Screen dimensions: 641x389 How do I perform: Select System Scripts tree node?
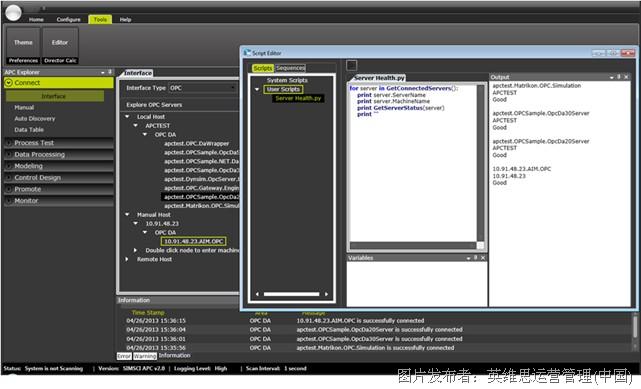(287, 80)
